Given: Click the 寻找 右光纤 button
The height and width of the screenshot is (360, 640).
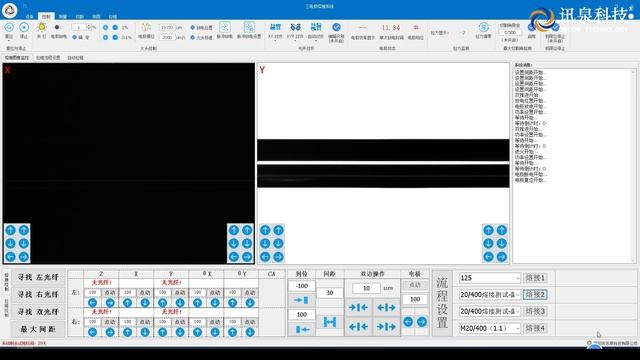Looking at the screenshot, I should coord(38,294).
